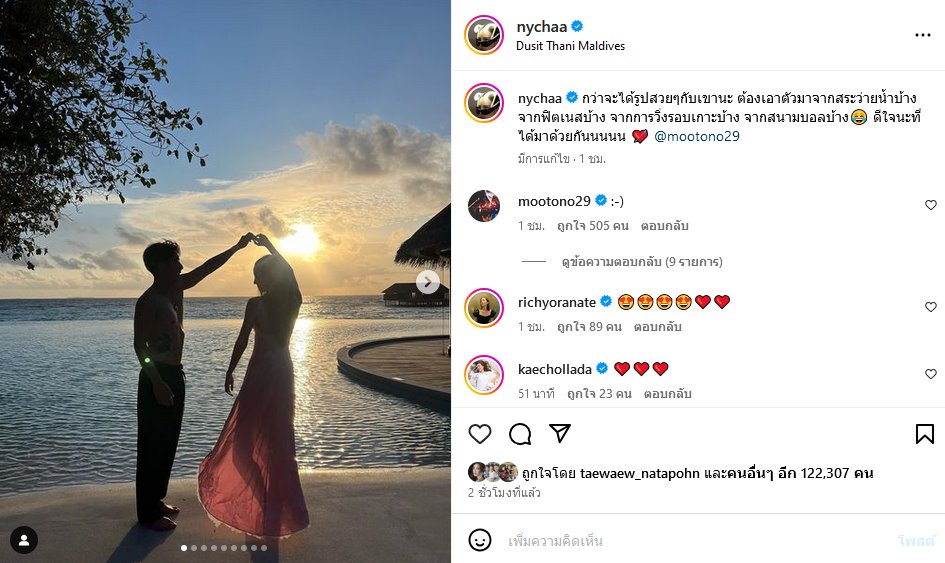Like kaechollada's comment heart
Screen dimensions: 945x563
pos(931,374)
